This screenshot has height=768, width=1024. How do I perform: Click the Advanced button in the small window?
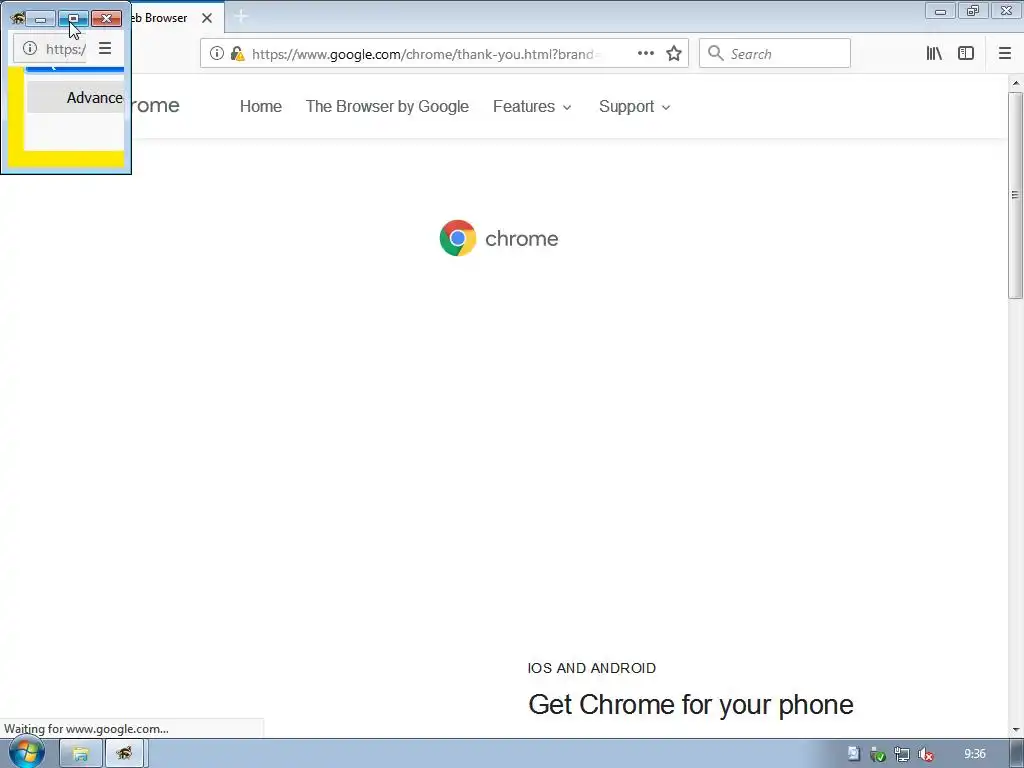[75, 97]
